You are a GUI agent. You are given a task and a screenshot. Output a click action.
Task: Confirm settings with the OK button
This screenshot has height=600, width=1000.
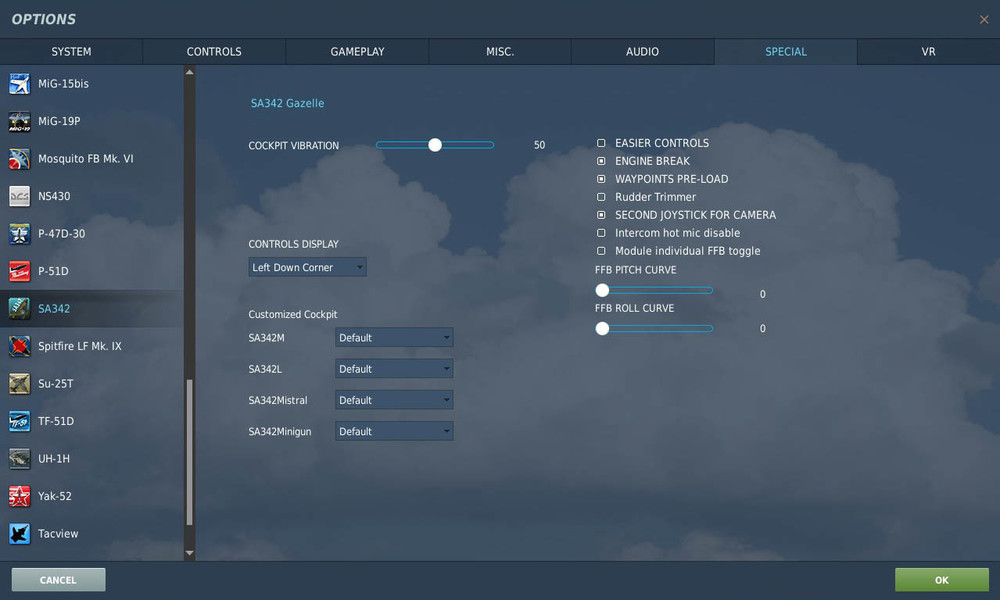click(x=941, y=580)
